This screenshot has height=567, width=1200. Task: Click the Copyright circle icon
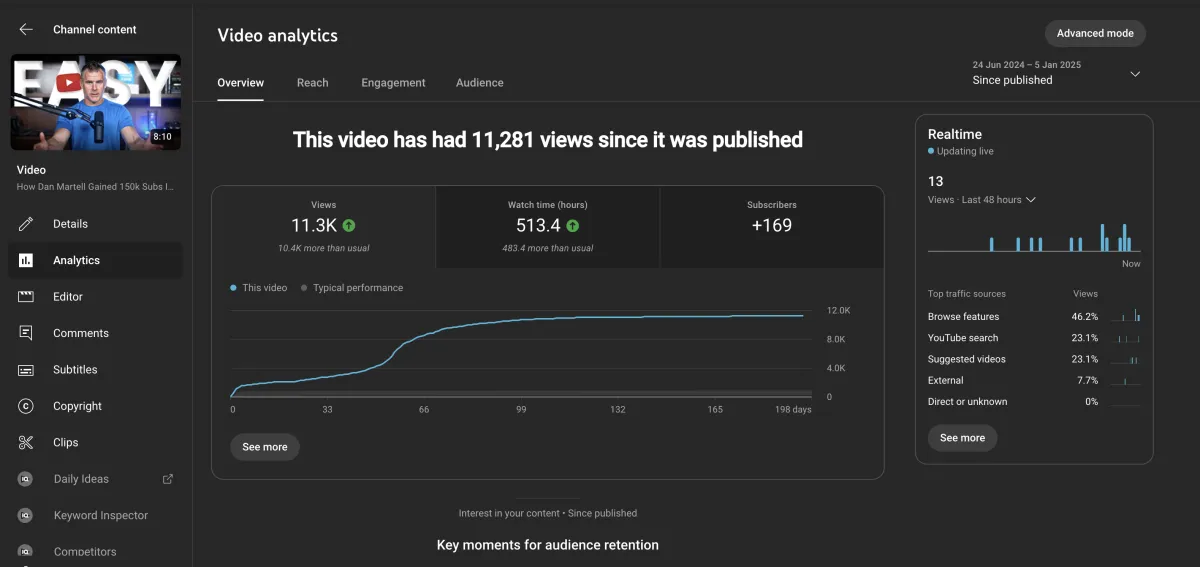pyautogui.click(x=26, y=406)
